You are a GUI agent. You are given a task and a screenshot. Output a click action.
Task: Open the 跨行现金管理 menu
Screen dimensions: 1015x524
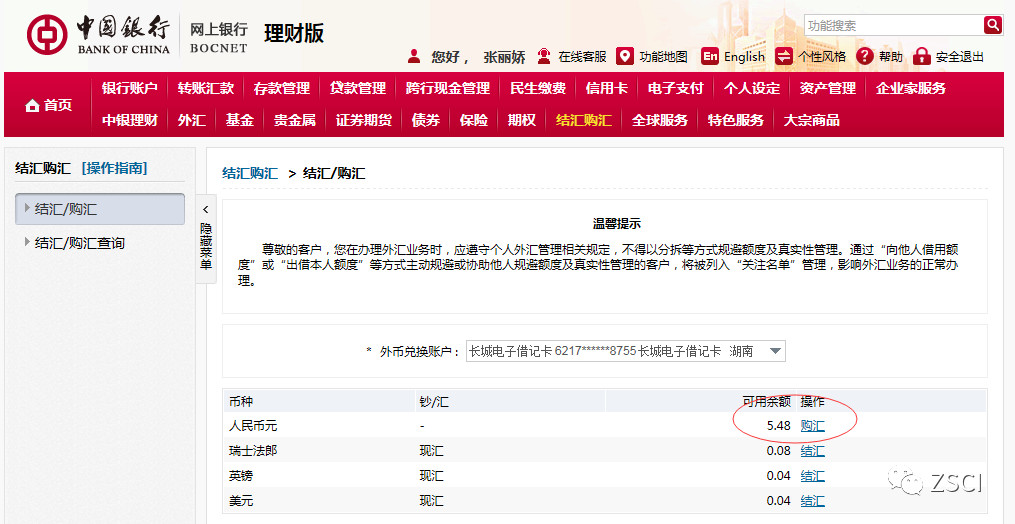click(x=448, y=88)
